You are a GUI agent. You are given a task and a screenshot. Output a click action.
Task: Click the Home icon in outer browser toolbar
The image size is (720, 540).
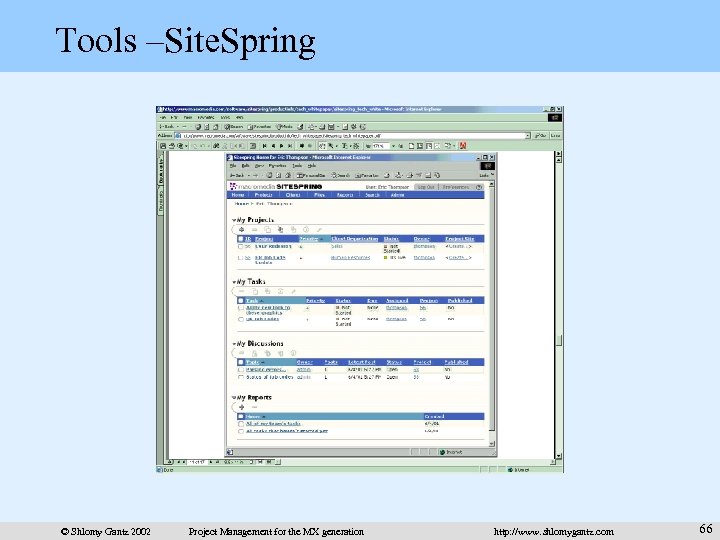coord(215,127)
